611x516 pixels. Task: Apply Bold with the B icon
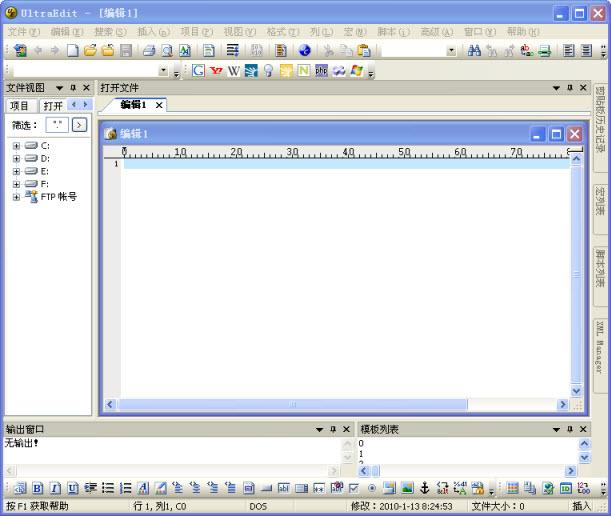coord(37,488)
